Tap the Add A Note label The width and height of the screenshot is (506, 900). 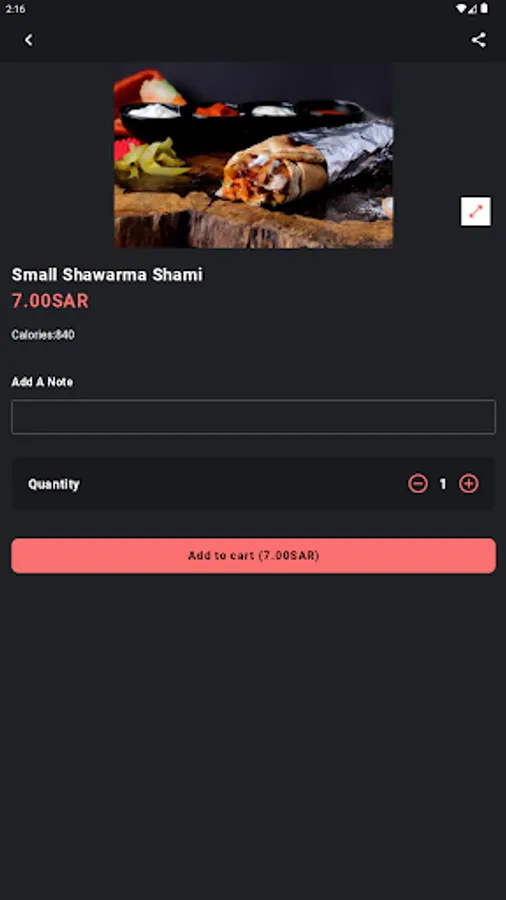pyautogui.click(x=42, y=382)
